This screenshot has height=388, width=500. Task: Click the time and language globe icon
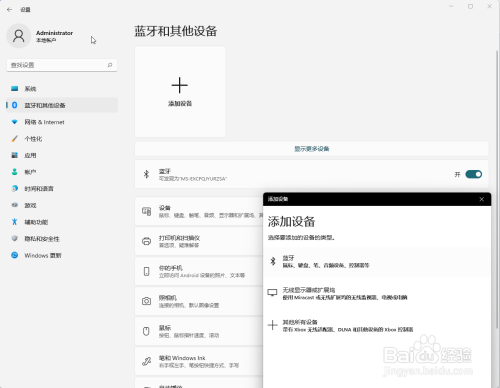pos(14,188)
